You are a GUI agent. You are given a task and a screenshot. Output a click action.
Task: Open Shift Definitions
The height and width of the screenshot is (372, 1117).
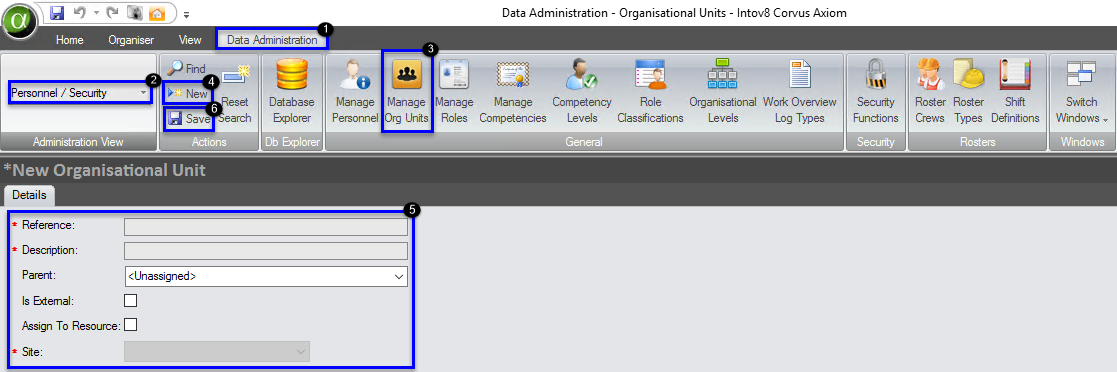pyautogui.click(x=1015, y=93)
